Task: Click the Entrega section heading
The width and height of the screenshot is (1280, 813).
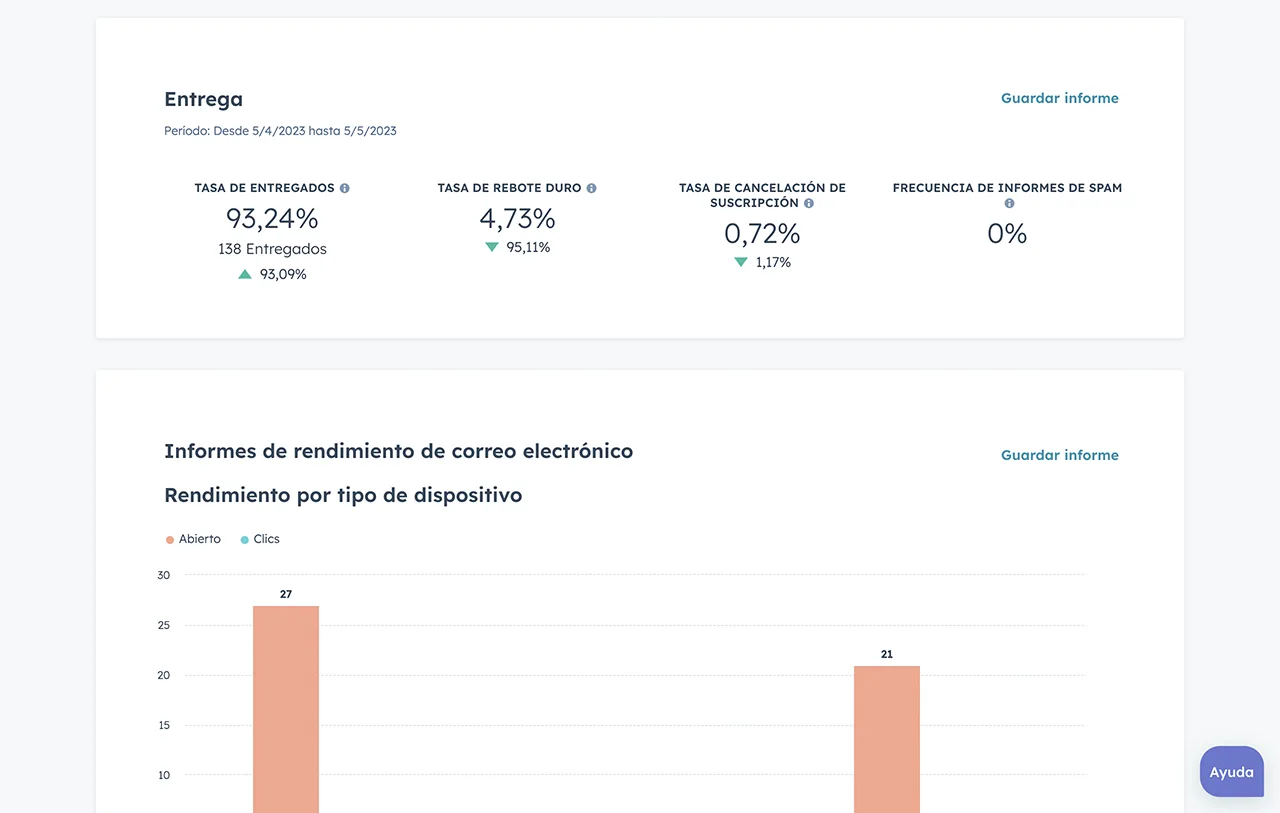Action: 203,99
